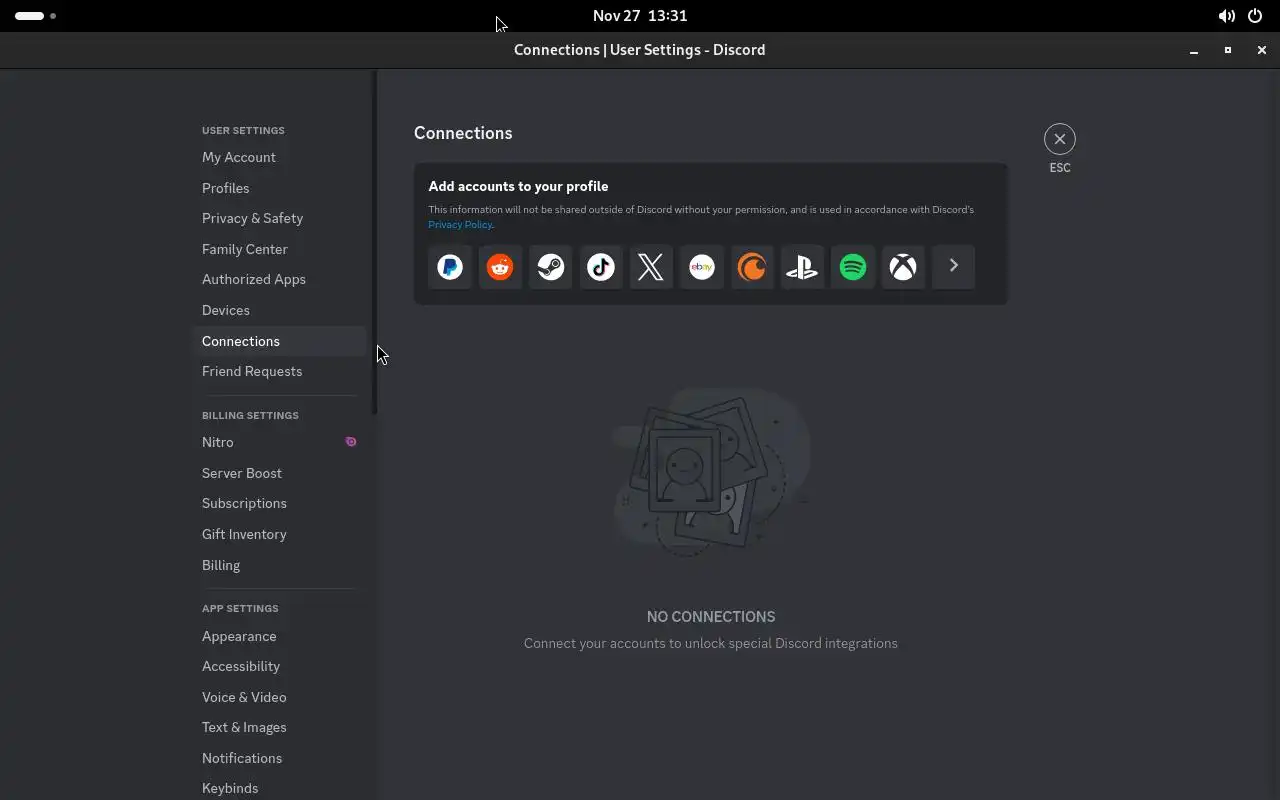Minimize the Discord window
The image size is (1280, 800).
[x=1194, y=50]
